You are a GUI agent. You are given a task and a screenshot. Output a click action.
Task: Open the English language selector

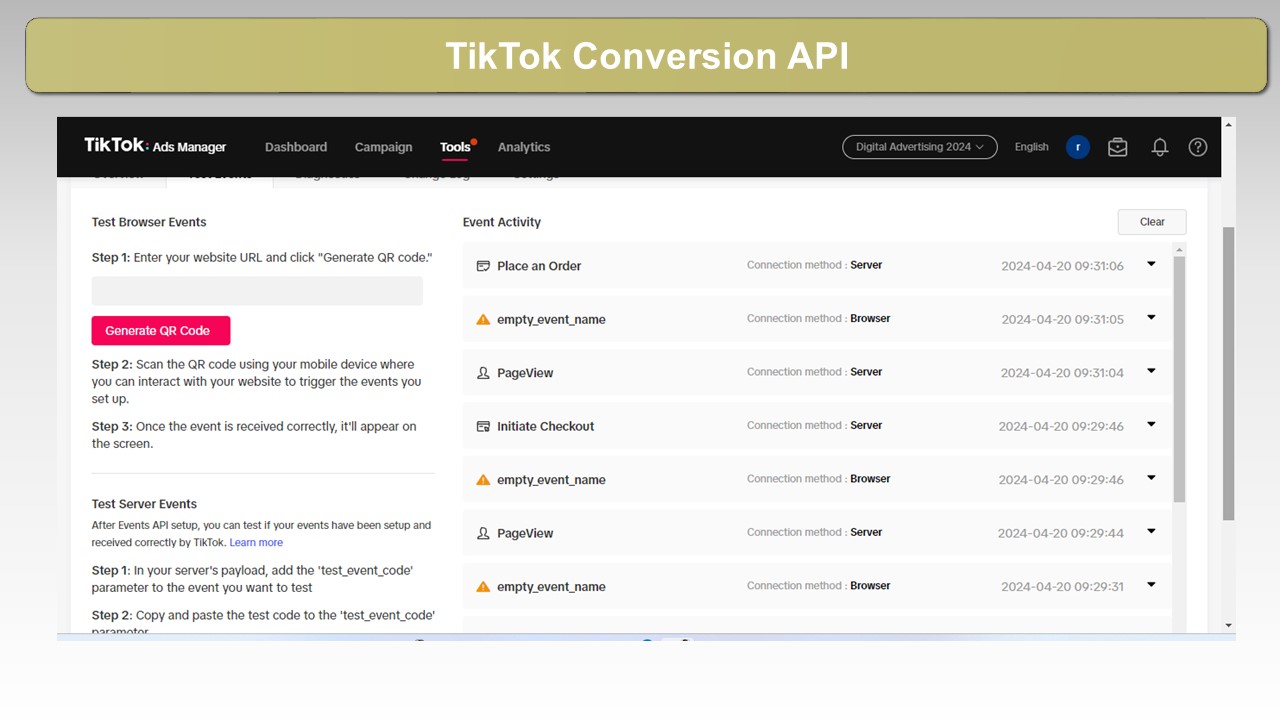[x=1031, y=147]
